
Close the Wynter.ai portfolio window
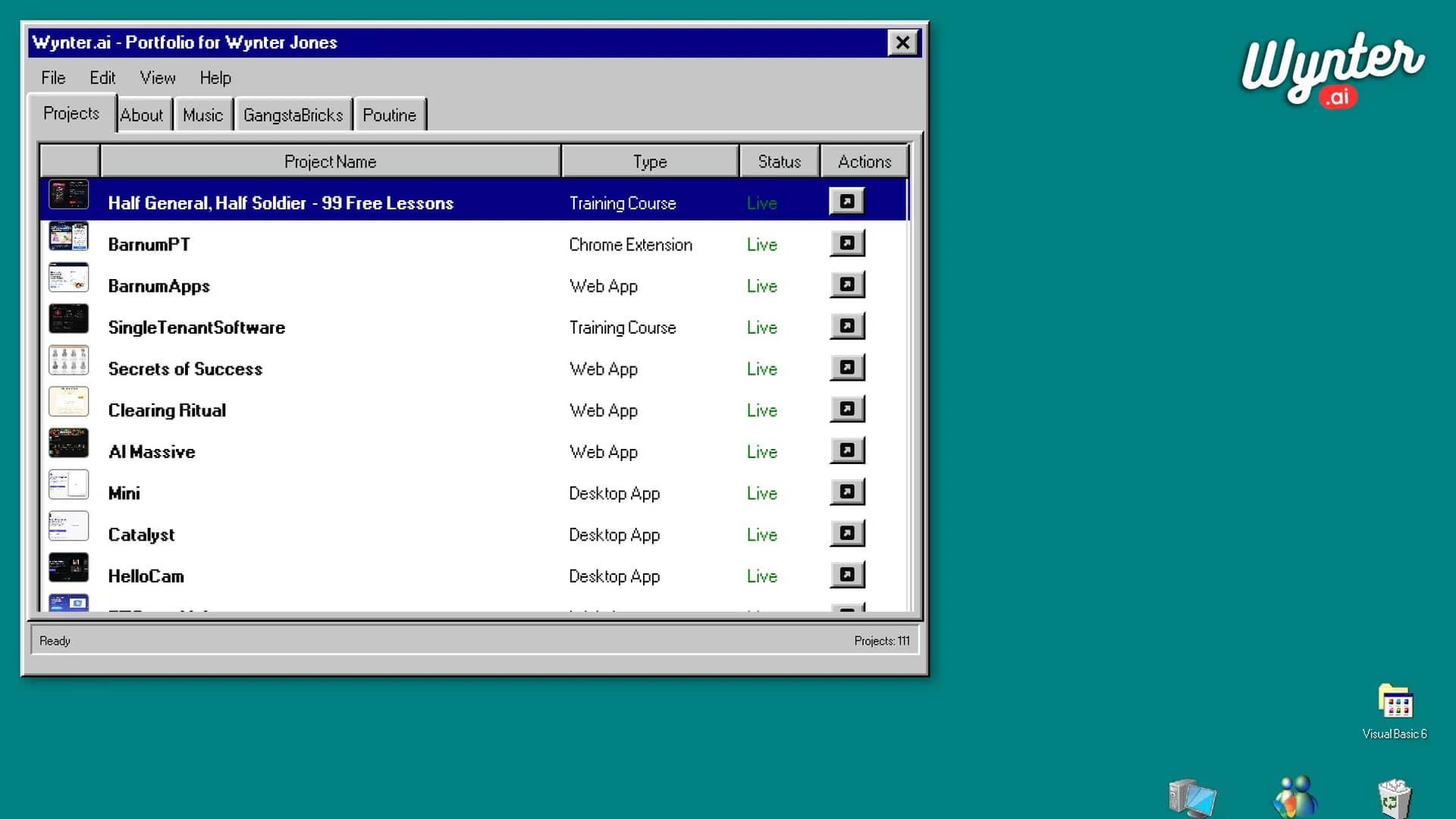(902, 42)
